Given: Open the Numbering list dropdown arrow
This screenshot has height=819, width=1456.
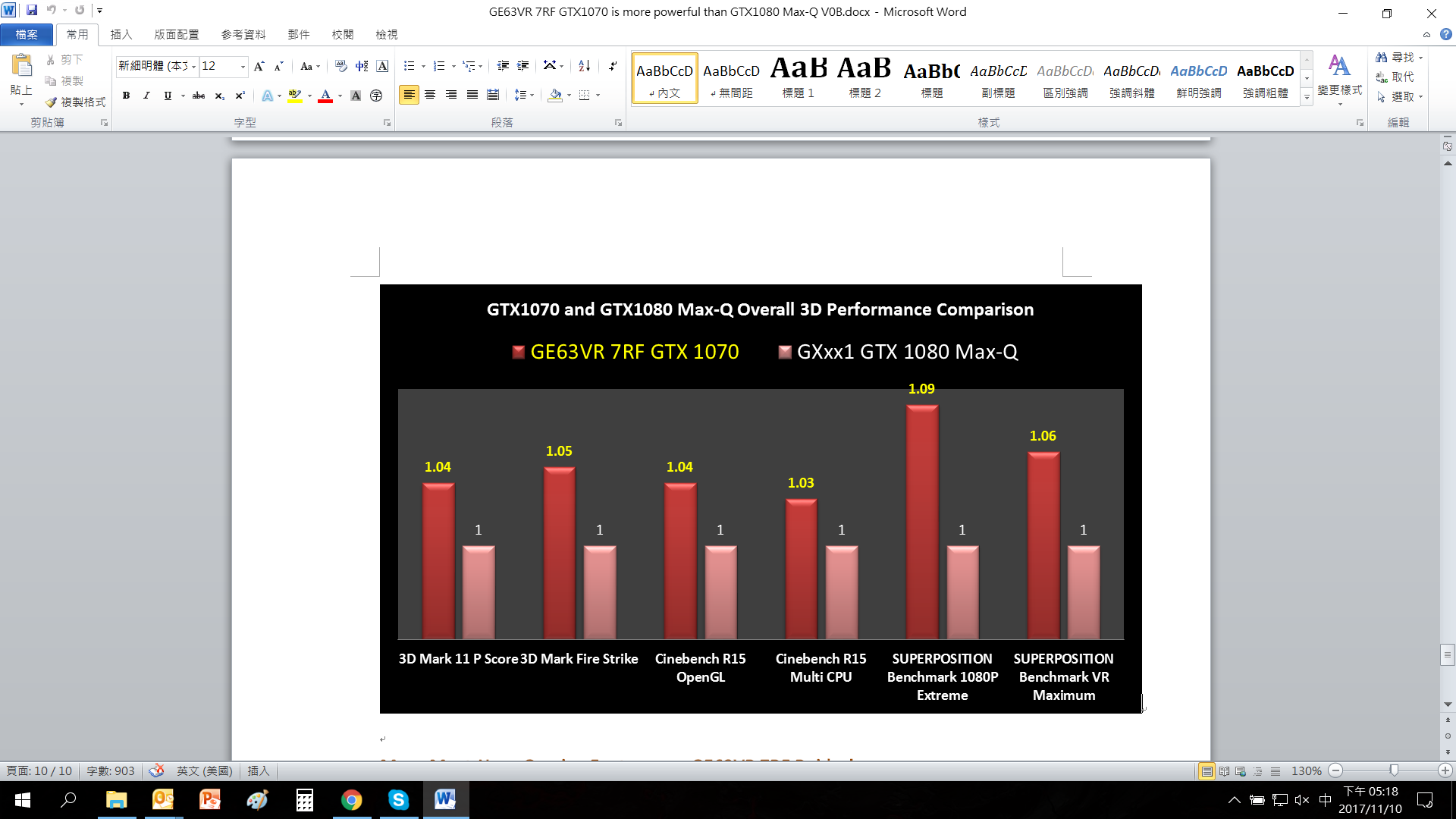Looking at the screenshot, I should (x=453, y=66).
